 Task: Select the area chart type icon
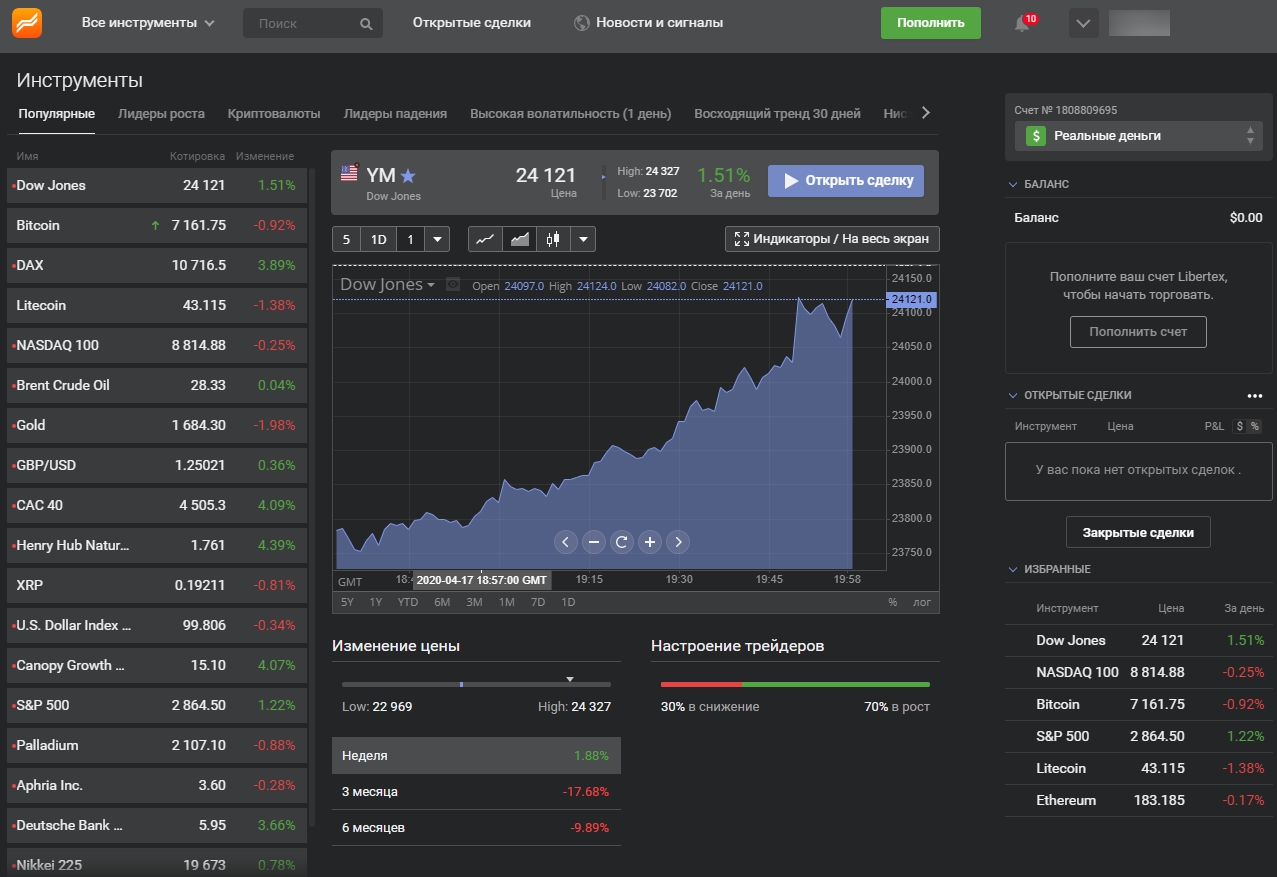[520, 239]
